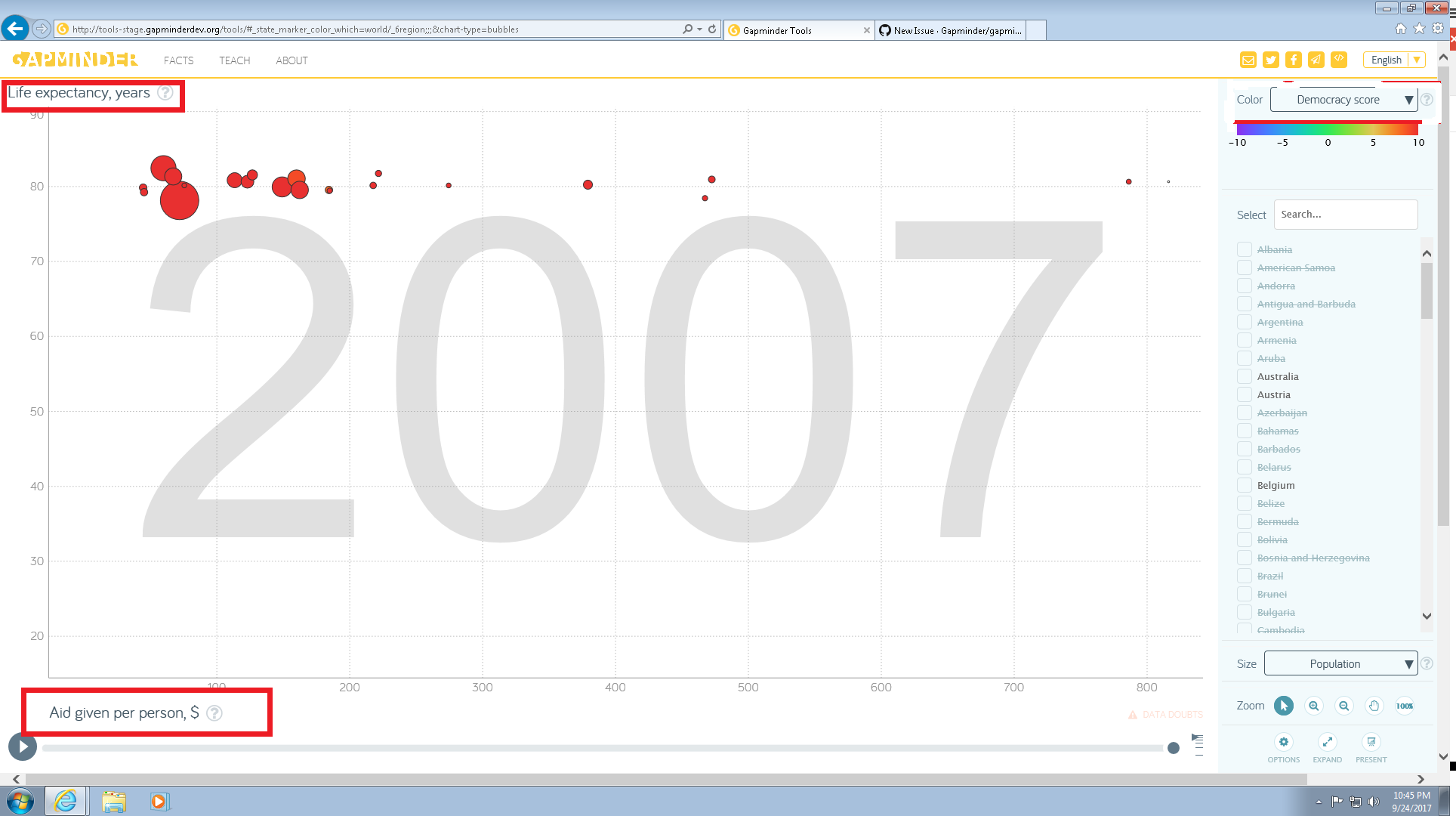
Task: Open the Options settings gear
Action: [x=1284, y=742]
